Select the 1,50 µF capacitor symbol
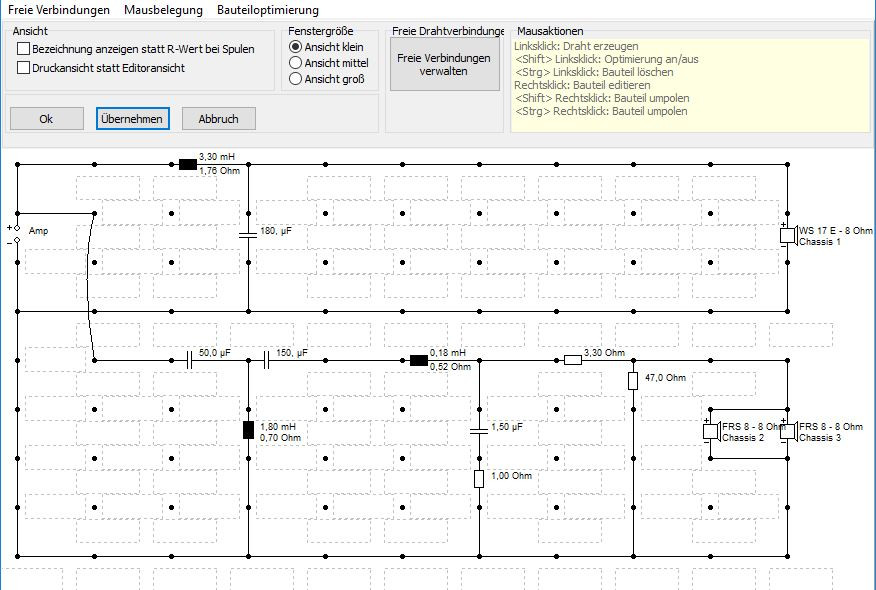This screenshot has height=590, width=876. pos(479,431)
